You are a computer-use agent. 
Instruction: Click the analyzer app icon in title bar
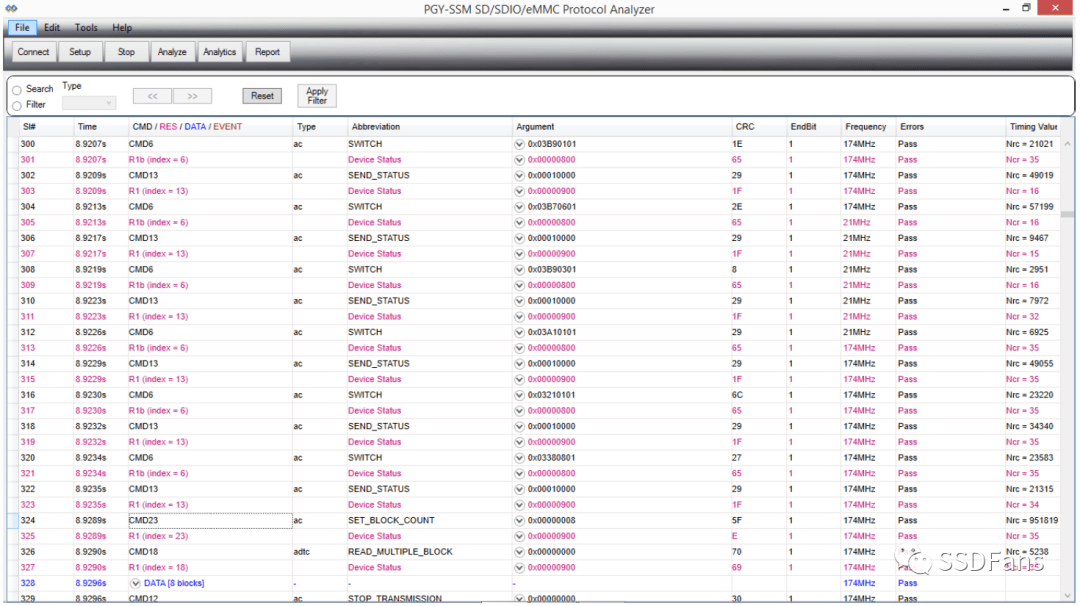[x=11, y=8]
